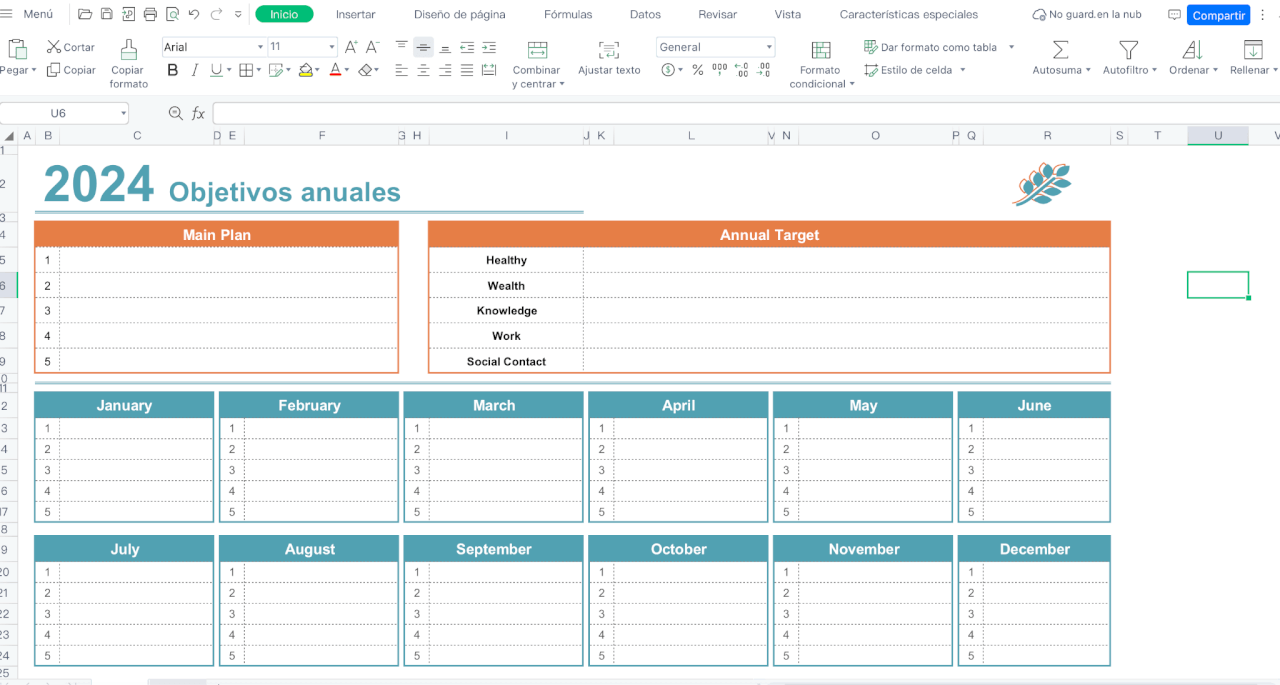Toggle italic formatting
This screenshot has height=685, width=1280.
(x=194, y=70)
